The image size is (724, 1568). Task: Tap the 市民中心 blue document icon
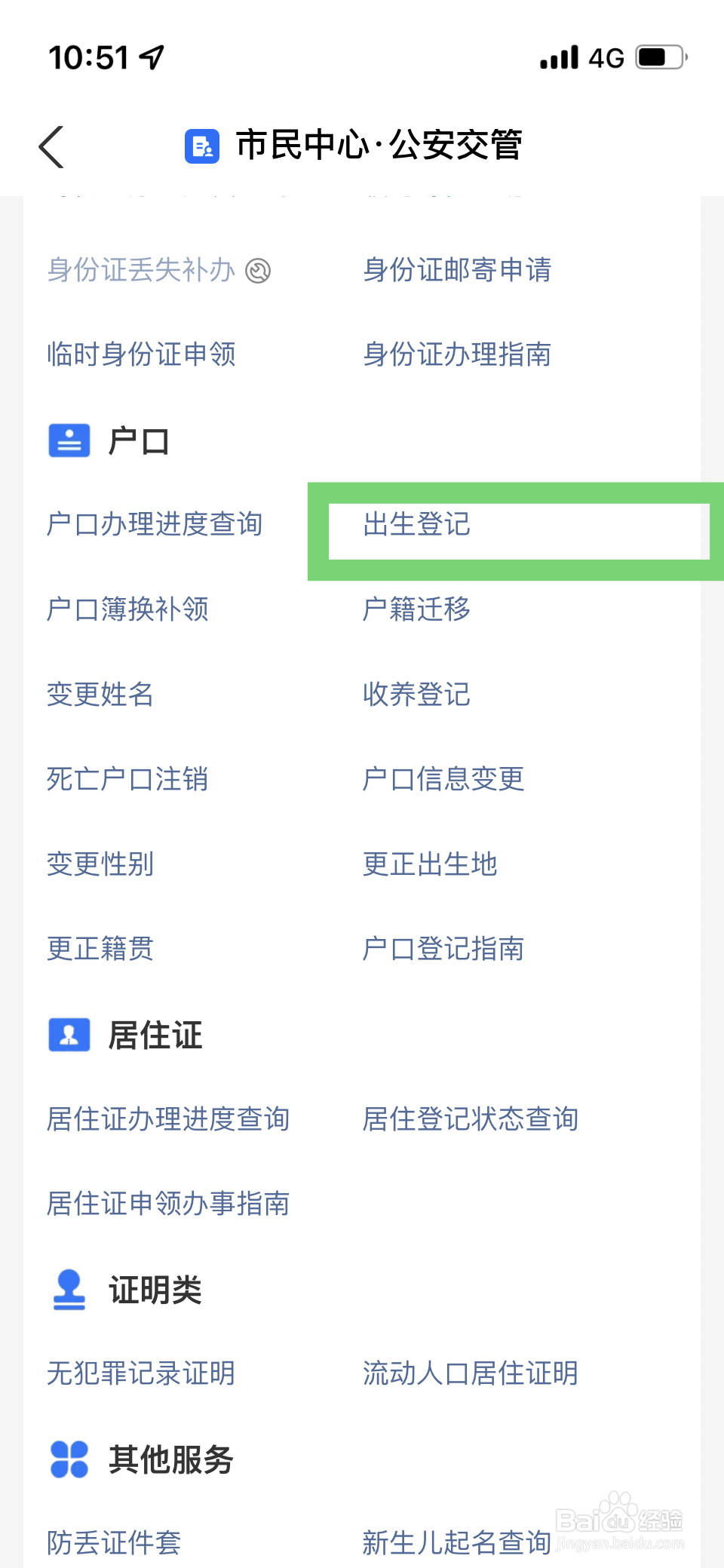click(202, 146)
